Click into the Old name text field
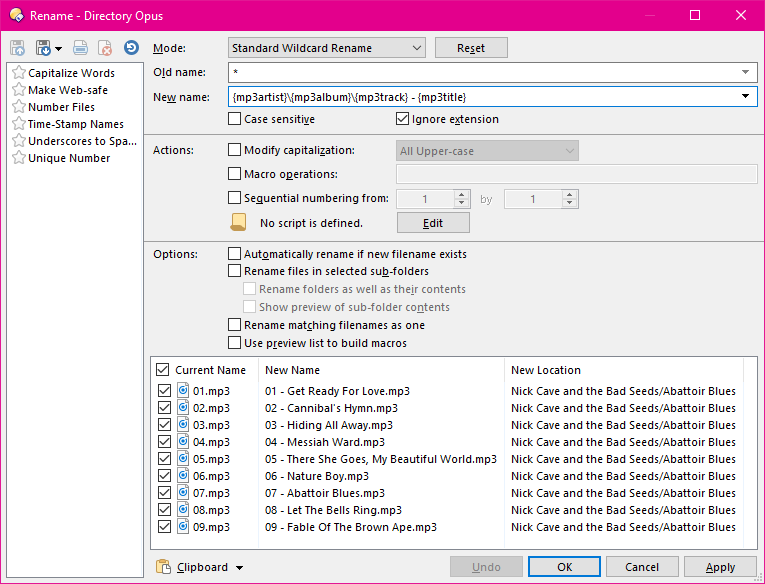765x584 pixels. (x=480, y=72)
